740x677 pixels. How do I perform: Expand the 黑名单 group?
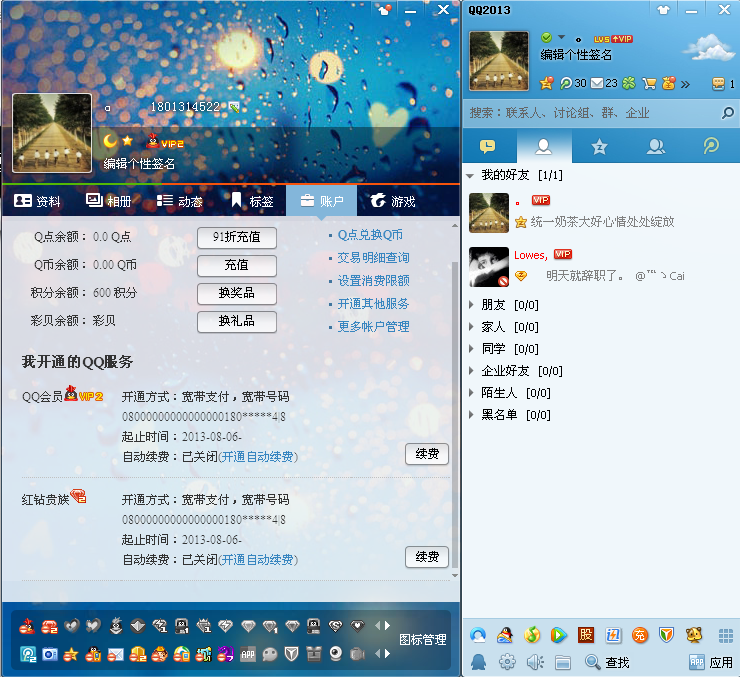pyautogui.click(x=471, y=415)
